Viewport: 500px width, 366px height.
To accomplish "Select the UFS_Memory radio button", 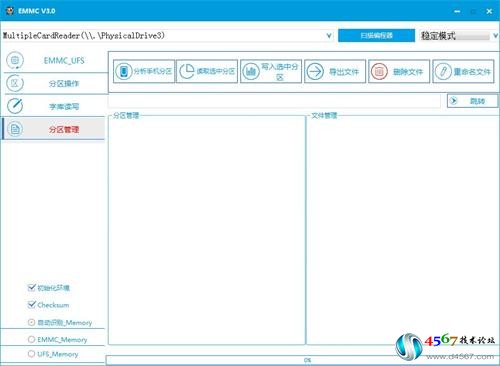I will pyautogui.click(x=31, y=354).
